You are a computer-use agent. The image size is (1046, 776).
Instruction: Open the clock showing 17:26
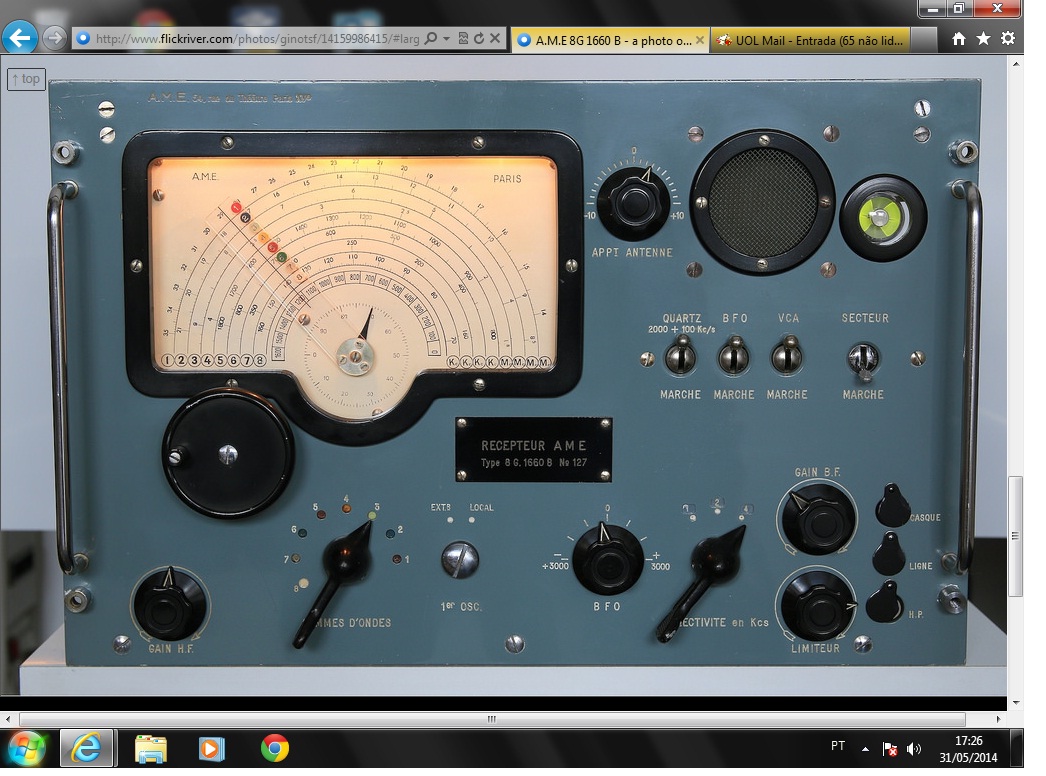pyautogui.click(x=968, y=749)
